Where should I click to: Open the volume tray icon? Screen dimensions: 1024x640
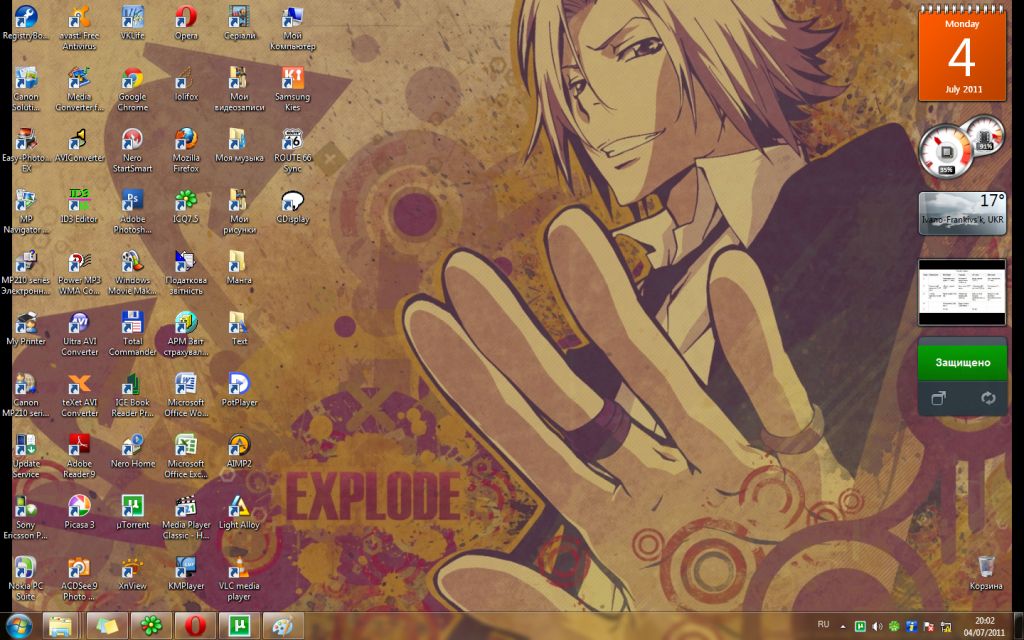pyautogui.click(x=877, y=626)
